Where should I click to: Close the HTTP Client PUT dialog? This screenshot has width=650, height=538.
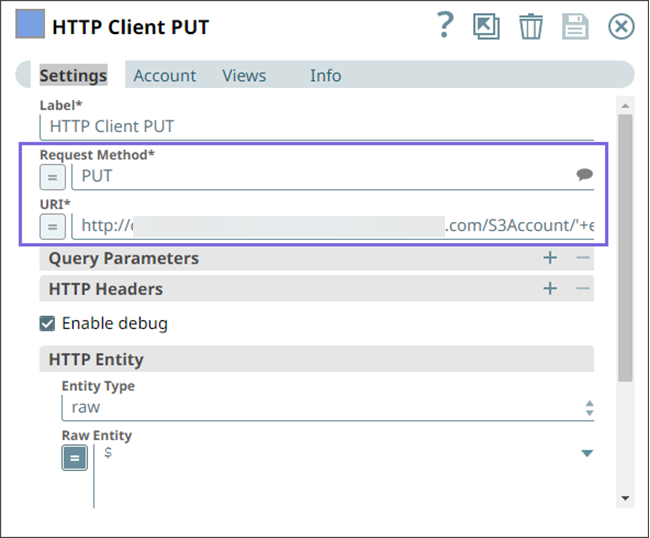[621, 26]
